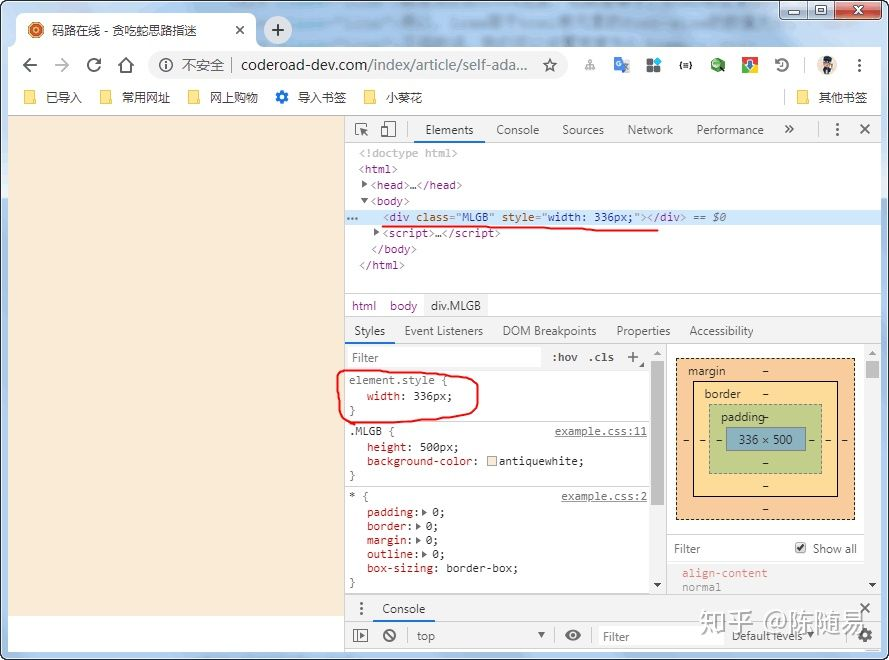This screenshot has height=660, width=889.
Task: Bookmark this page with the star icon
Action: click(x=549, y=65)
